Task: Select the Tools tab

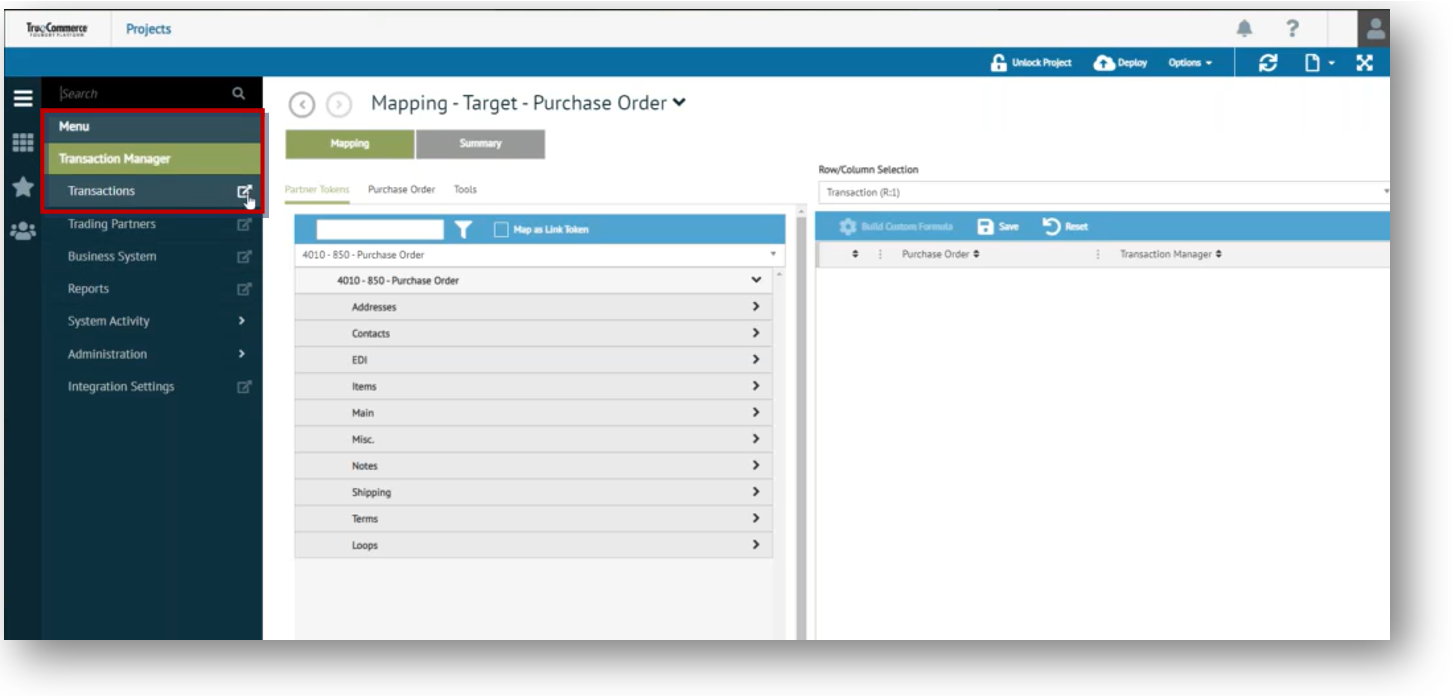Action: click(x=465, y=189)
